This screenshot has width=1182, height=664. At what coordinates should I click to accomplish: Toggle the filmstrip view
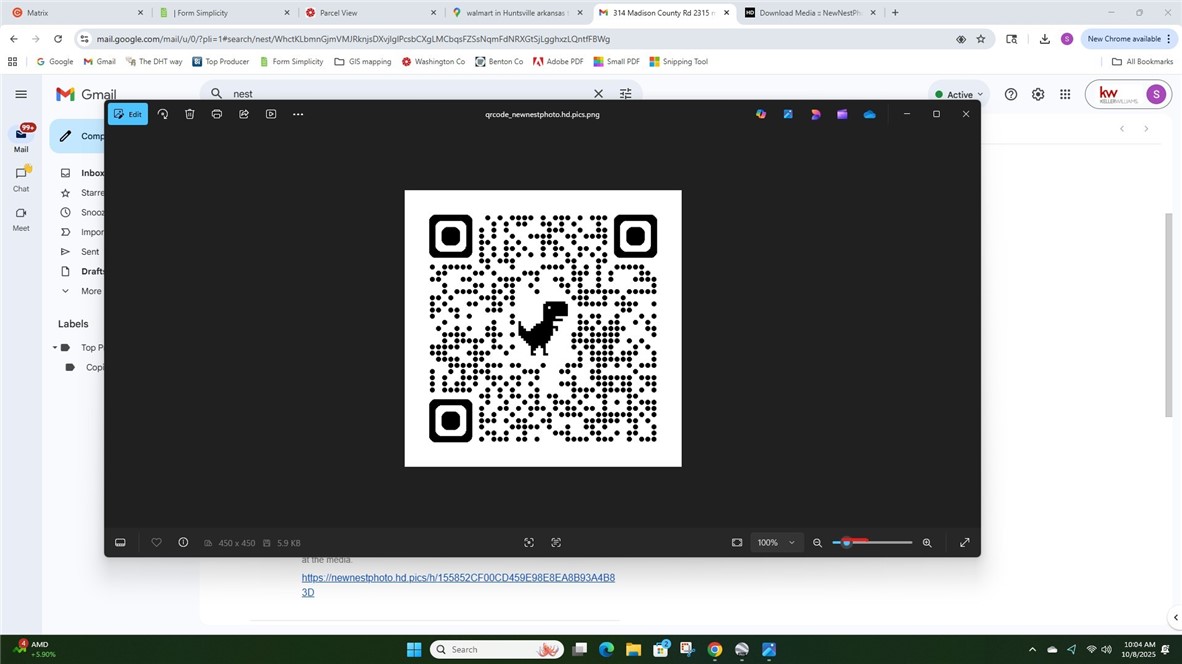tap(120, 542)
